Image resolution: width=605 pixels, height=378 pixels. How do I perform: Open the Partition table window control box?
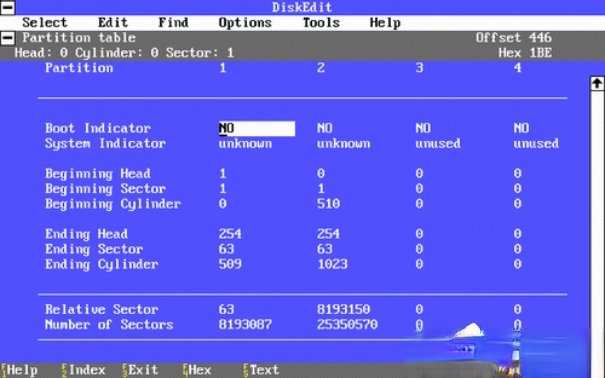(x=7, y=38)
